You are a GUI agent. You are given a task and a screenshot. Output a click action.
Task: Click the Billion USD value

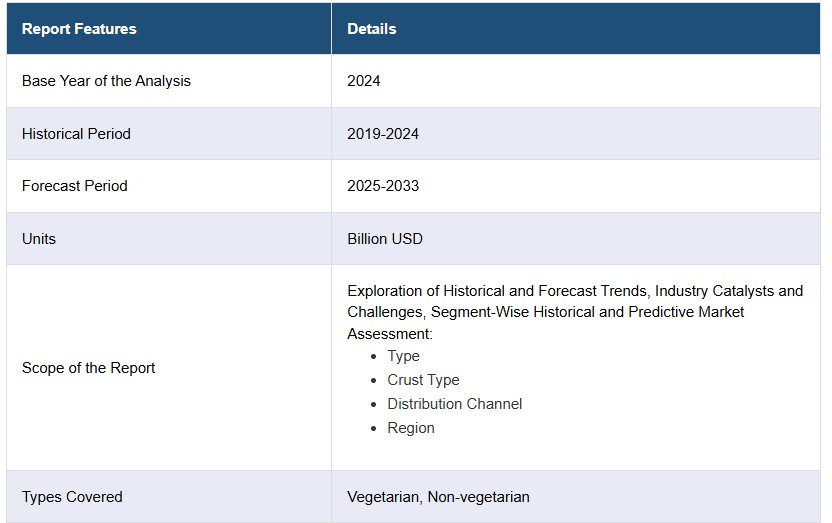click(385, 239)
